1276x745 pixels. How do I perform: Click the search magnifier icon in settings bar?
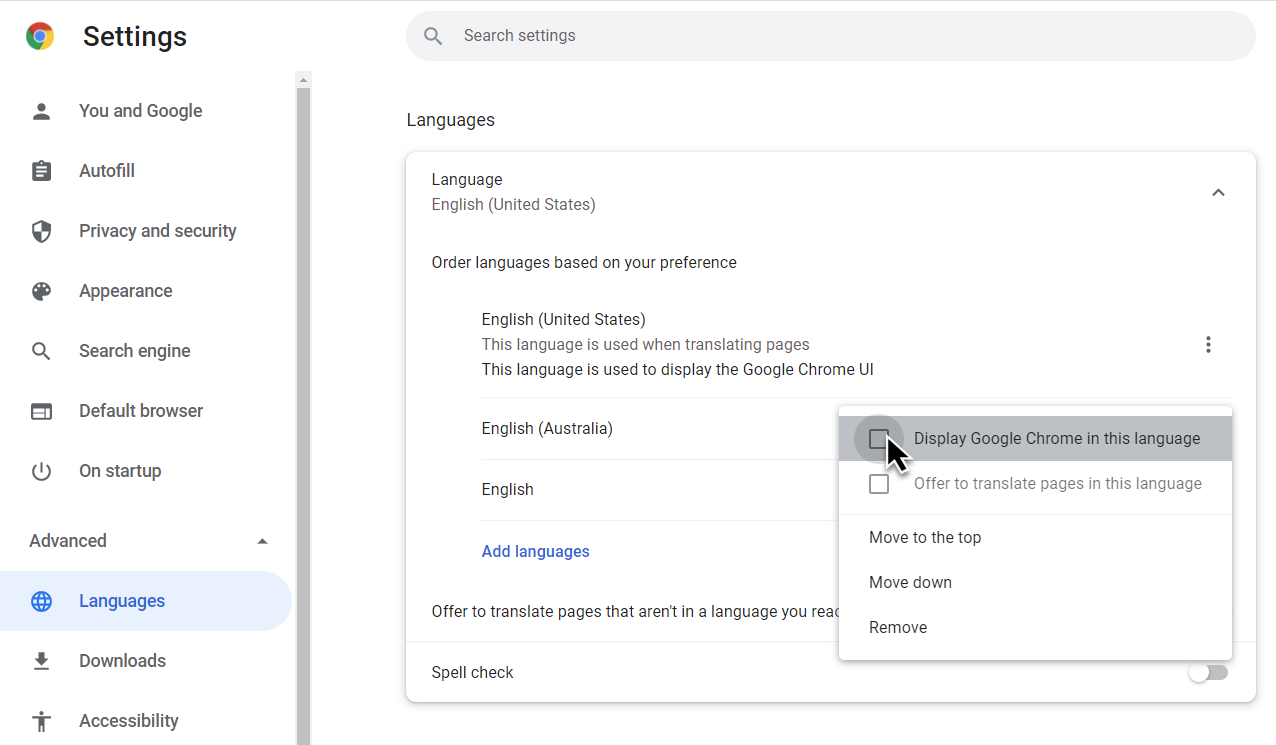pos(433,36)
